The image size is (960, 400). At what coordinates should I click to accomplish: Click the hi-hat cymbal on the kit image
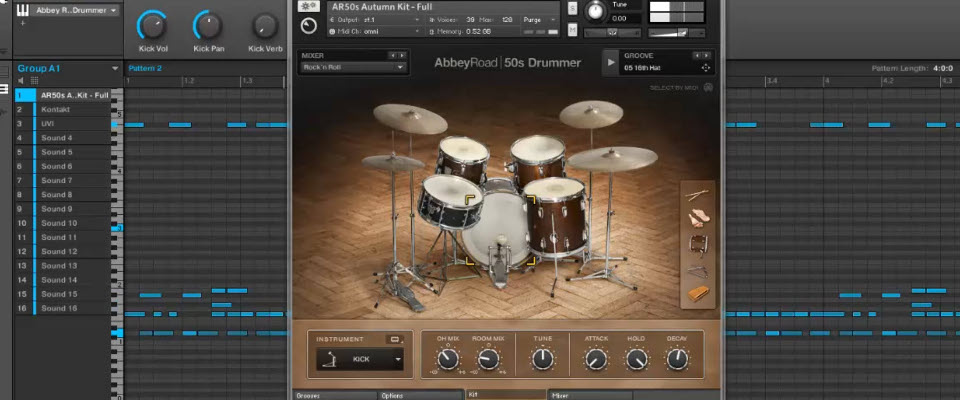pyautogui.click(x=392, y=162)
